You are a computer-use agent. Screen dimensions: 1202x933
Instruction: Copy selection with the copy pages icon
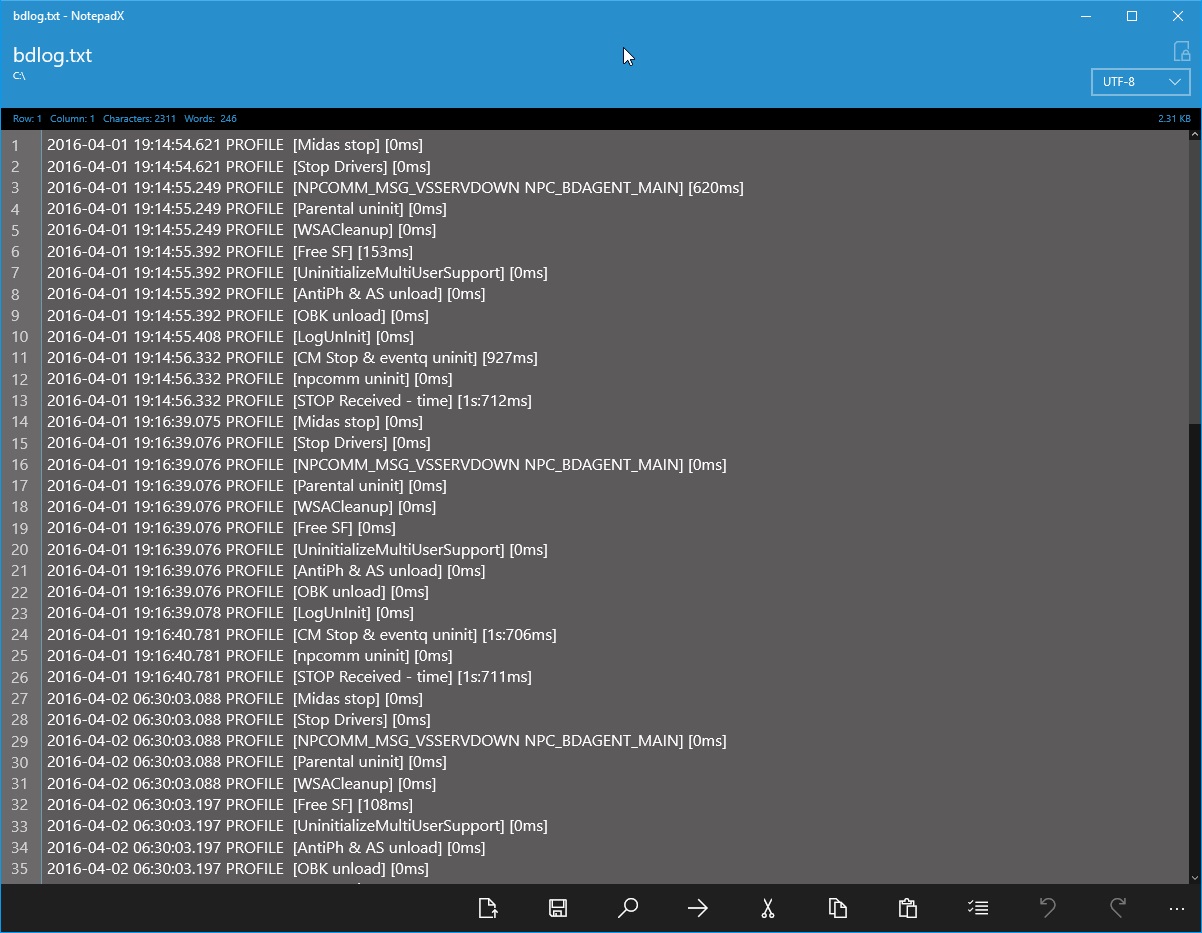pyautogui.click(x=837, y=908)
